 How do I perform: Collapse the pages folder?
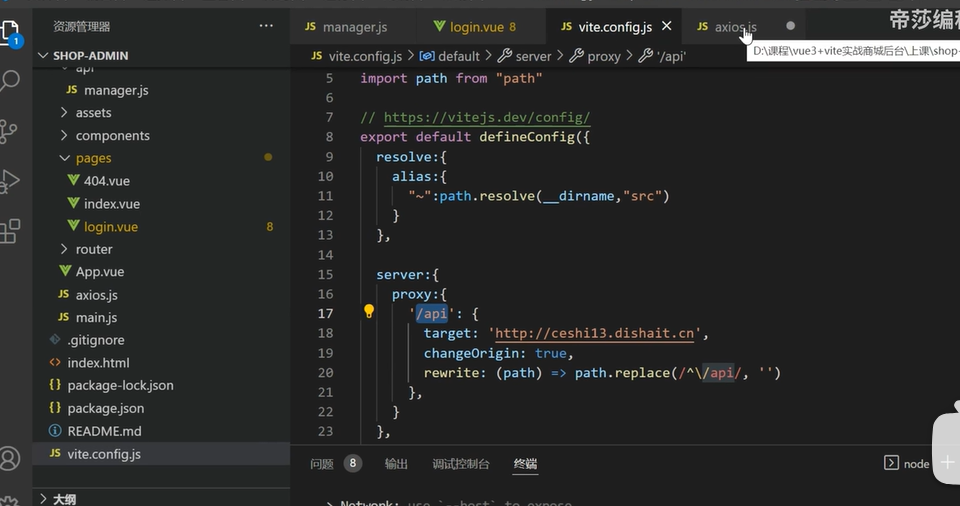click(x=93, y=158)
